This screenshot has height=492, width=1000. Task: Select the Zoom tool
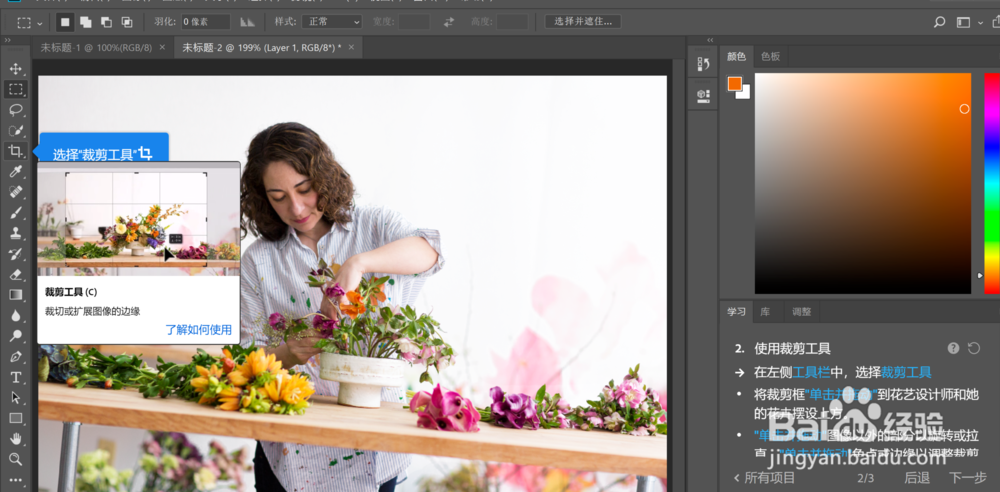[x=15, y=459]
